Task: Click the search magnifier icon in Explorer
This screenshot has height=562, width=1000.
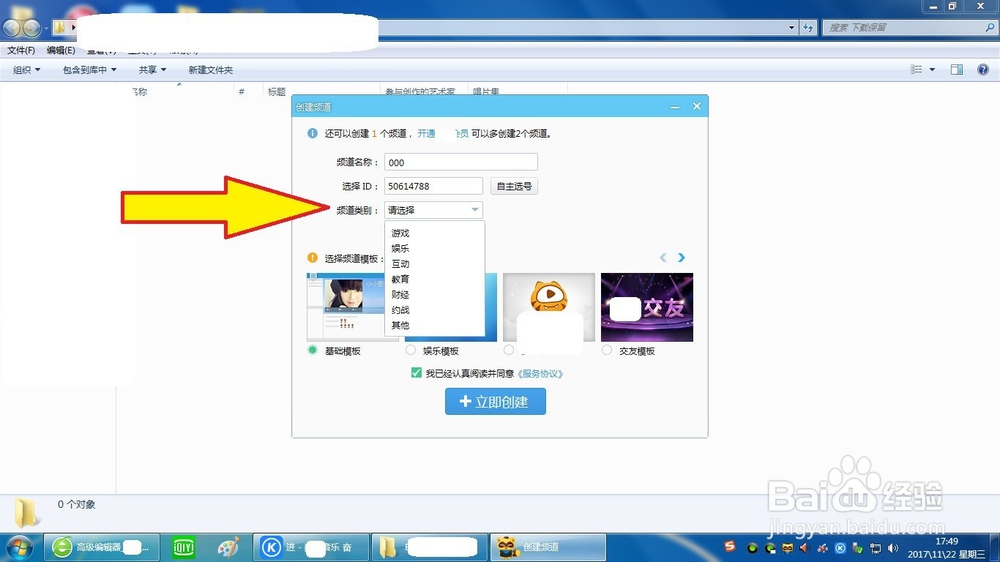Action: pos(989,27)
